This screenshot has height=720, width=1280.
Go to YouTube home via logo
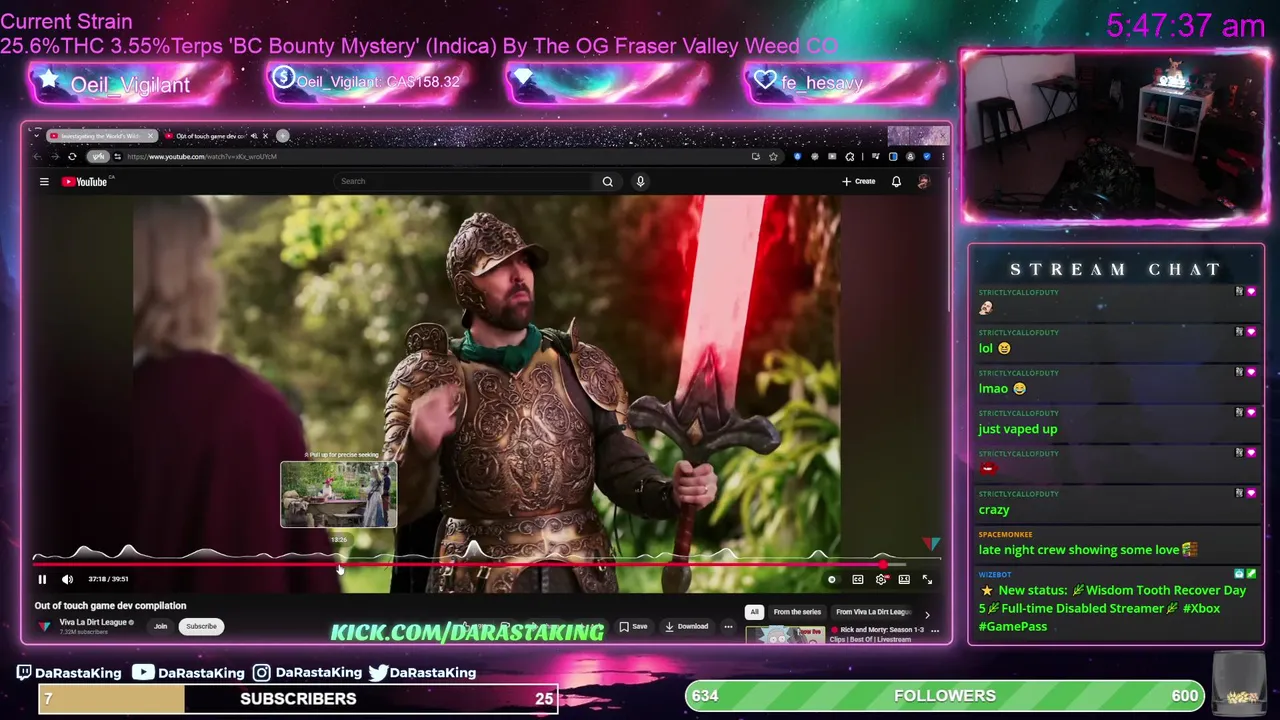tap(84, 181)
